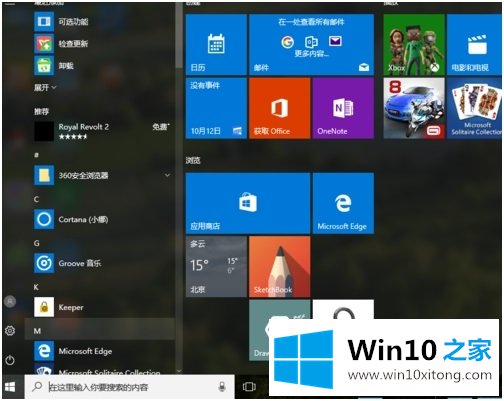Screen dimensions: 504x401
Task: Open the 卸载 app icon
Action: [44, 65]
